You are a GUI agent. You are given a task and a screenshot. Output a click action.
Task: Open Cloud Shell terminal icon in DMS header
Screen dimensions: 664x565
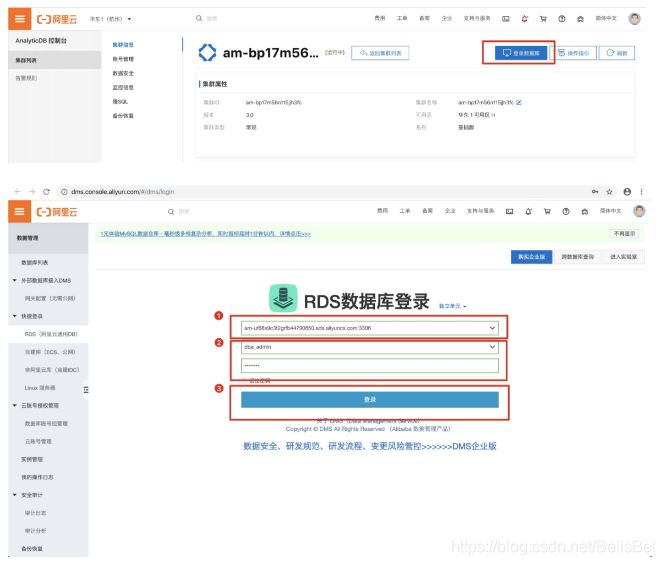[x=509, y=211]
